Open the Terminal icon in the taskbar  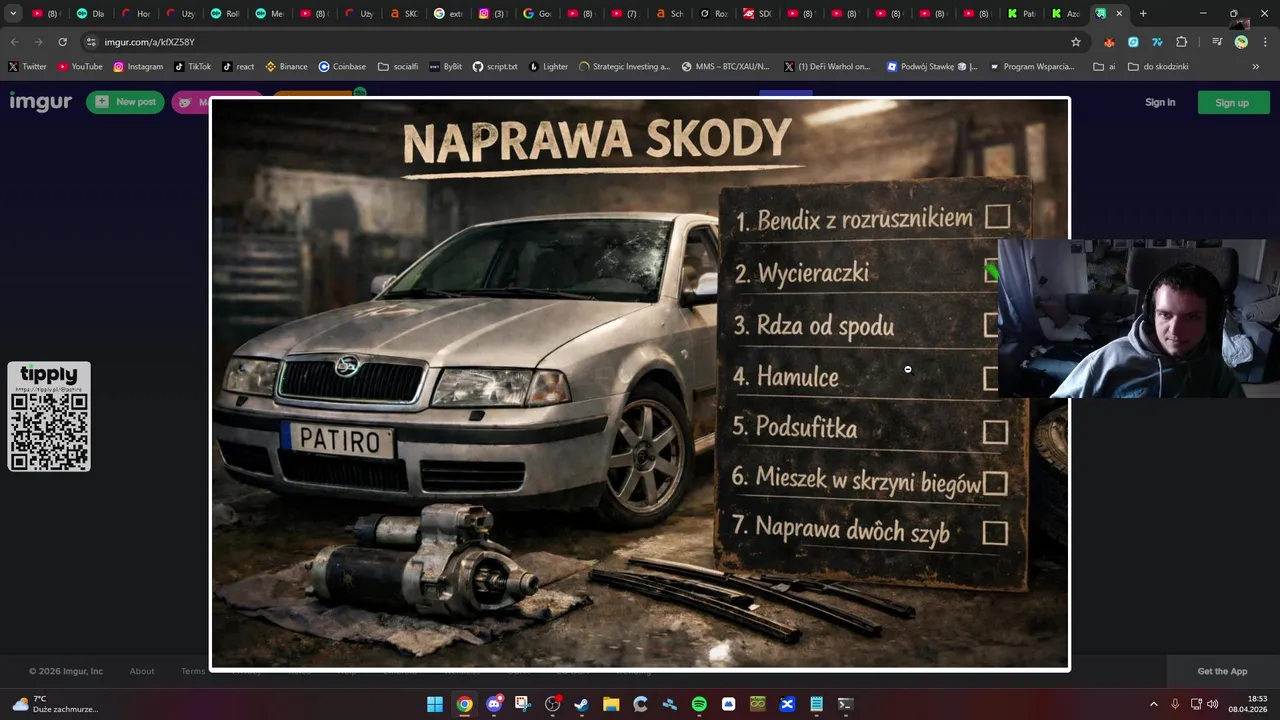845,704
